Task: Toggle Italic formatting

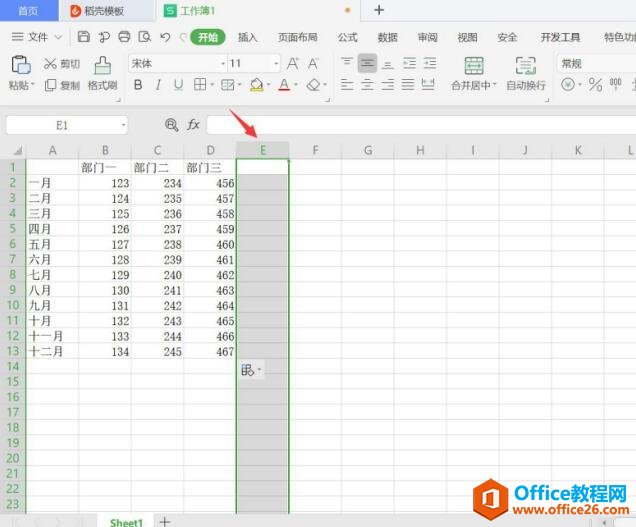Action: point(158,84)
